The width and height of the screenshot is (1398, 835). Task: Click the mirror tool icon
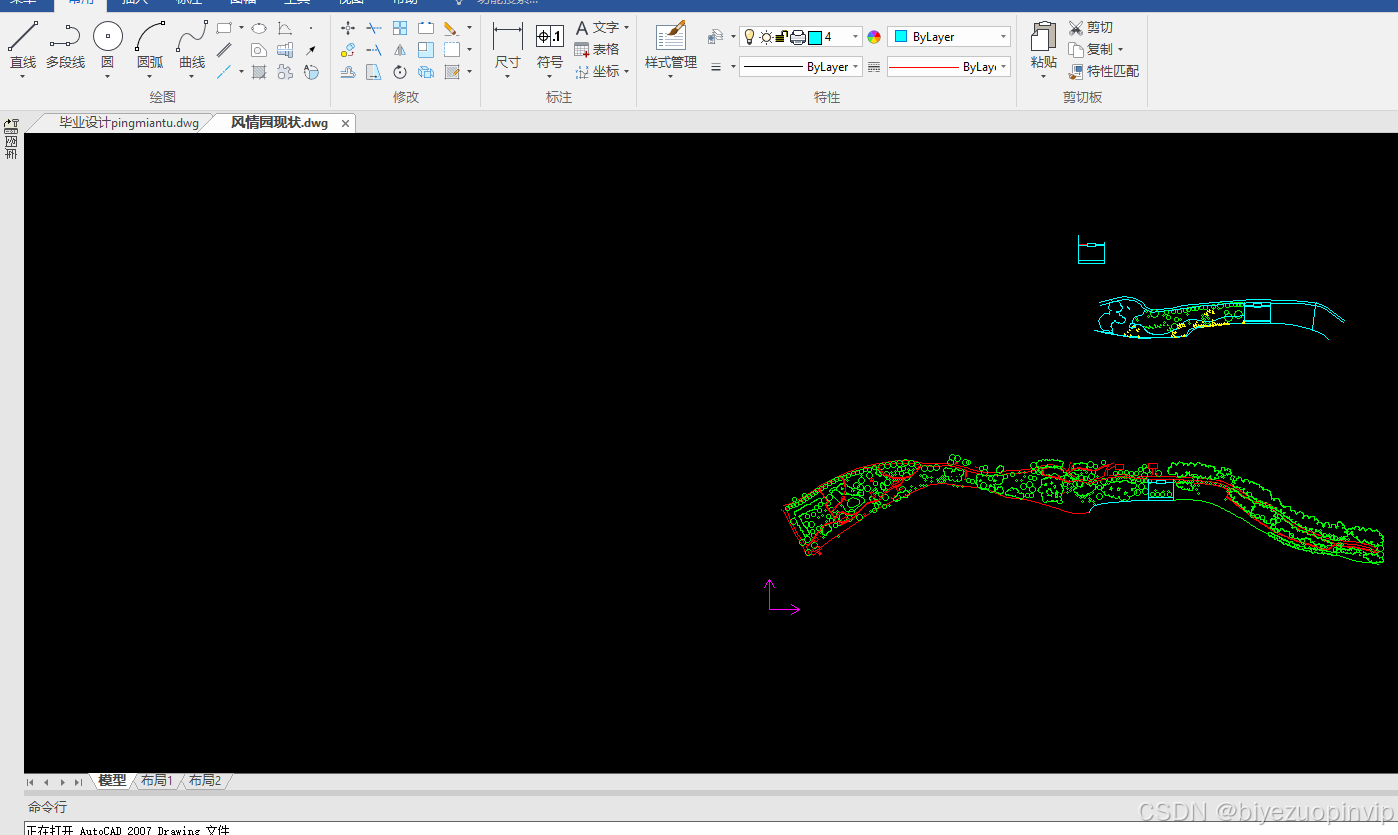[x=400, y=50]
